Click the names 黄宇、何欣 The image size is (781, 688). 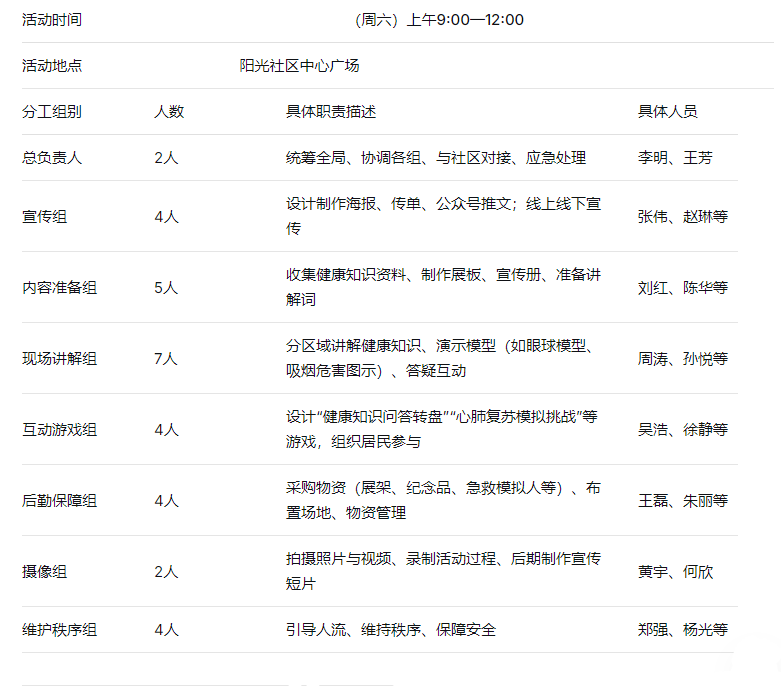pos(675,571)
